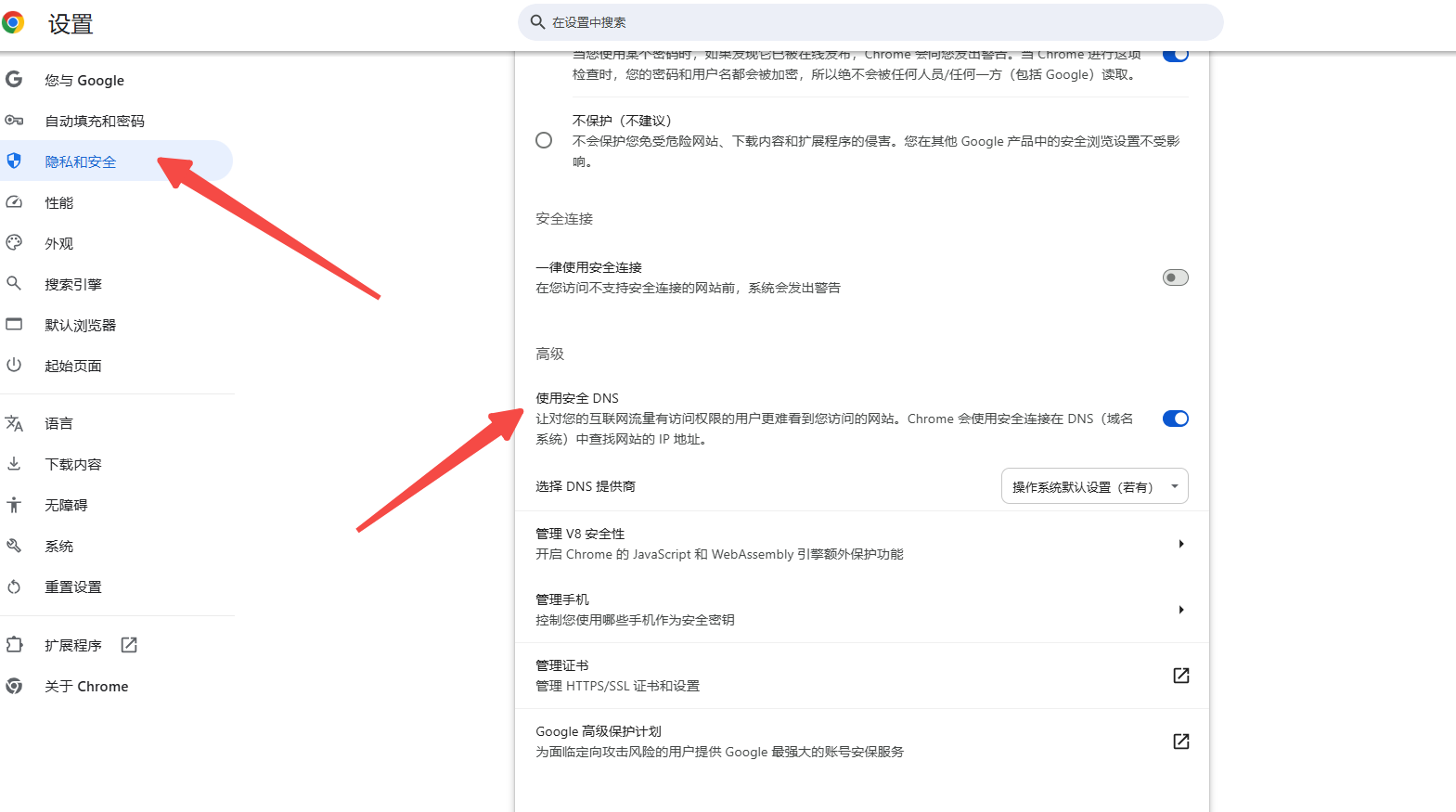Click the search magnifier icon in settings search
The image size is (1456, 812).
coord(537,21)
